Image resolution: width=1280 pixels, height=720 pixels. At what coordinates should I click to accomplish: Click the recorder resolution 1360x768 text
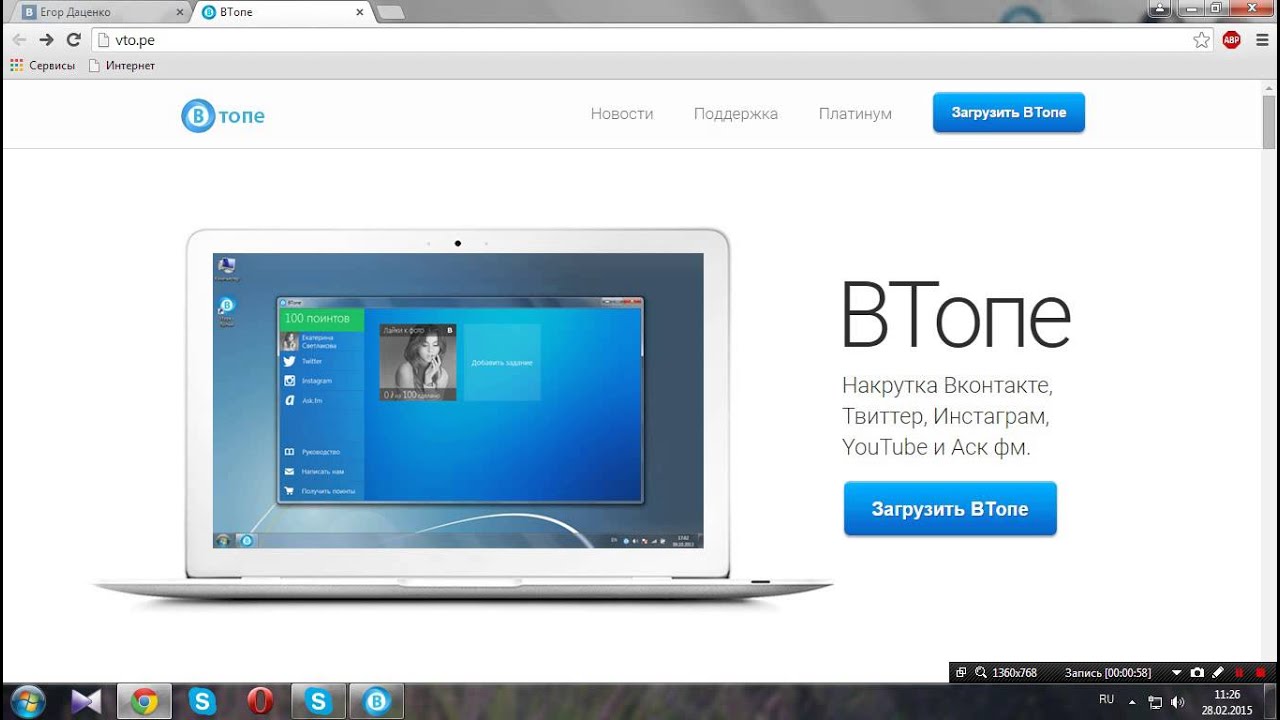pos(1014,673)
